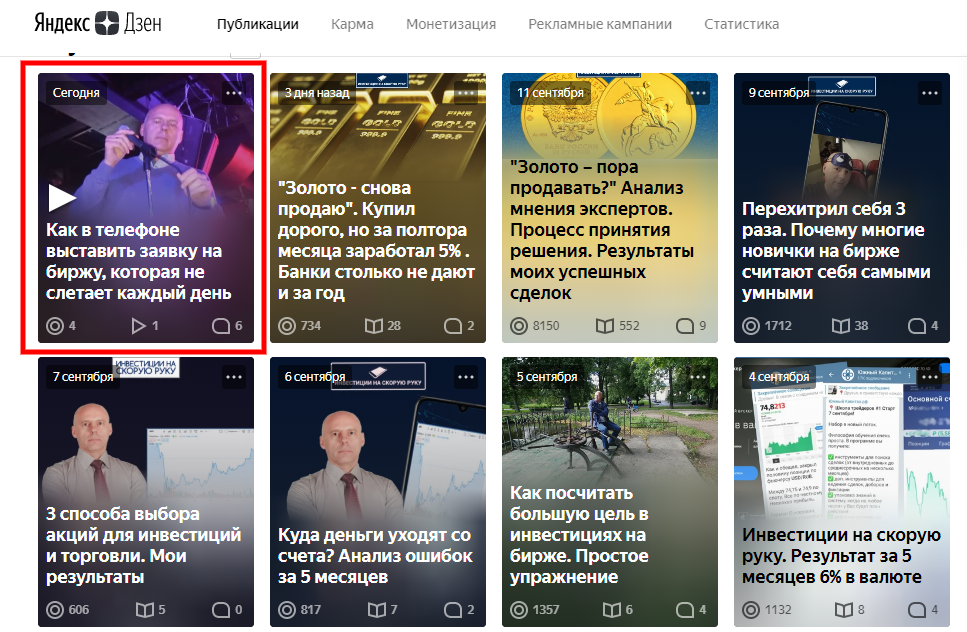Open options menu on today's video card
Screen dimensions: 967x632
pyautogui.click(x=232, y=92)
